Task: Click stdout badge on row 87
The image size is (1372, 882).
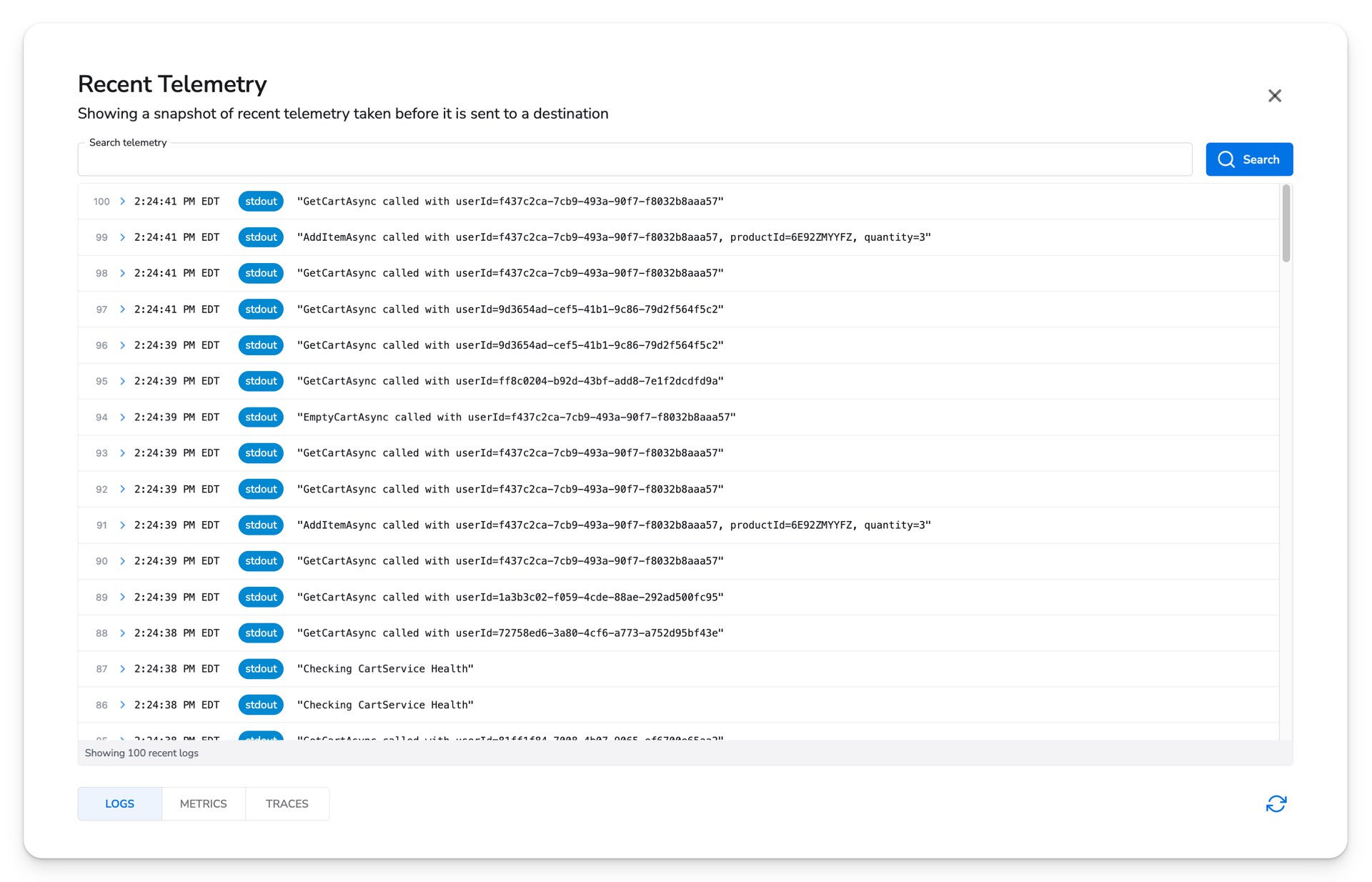Action: coord(261,669)
